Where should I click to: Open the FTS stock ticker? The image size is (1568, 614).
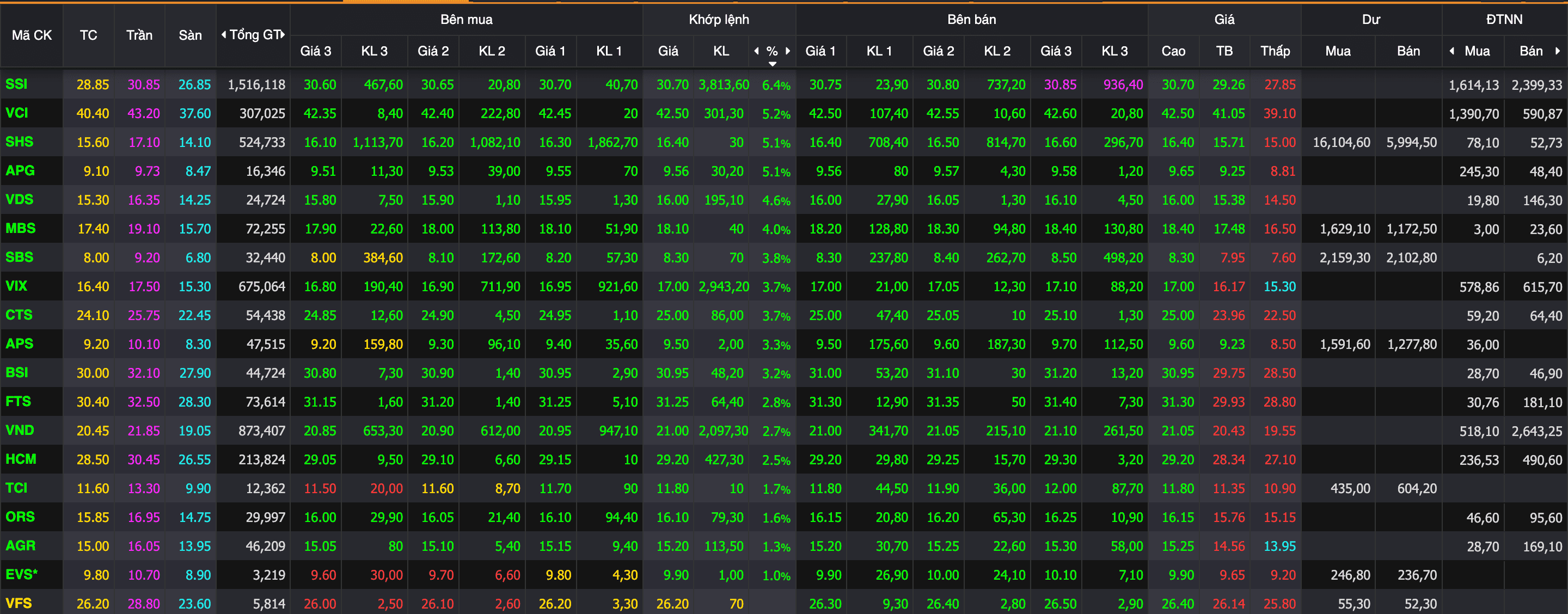(x=17, y=401)
